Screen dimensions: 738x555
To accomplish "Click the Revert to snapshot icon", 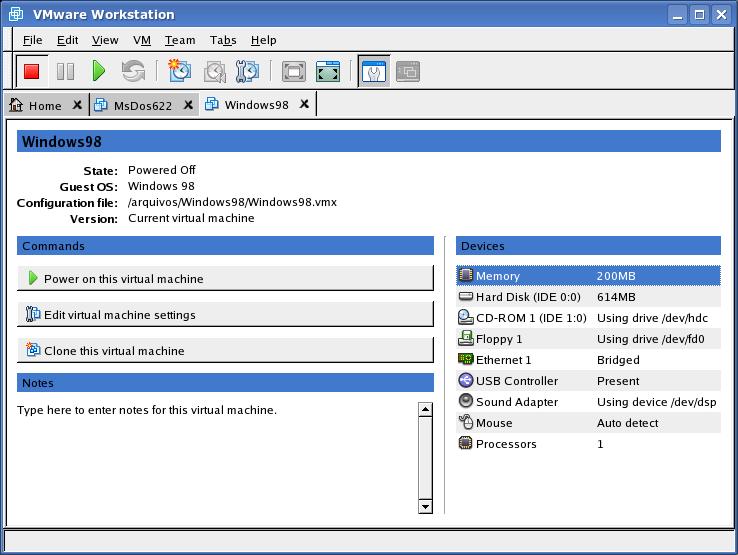I will click(215, 72).
